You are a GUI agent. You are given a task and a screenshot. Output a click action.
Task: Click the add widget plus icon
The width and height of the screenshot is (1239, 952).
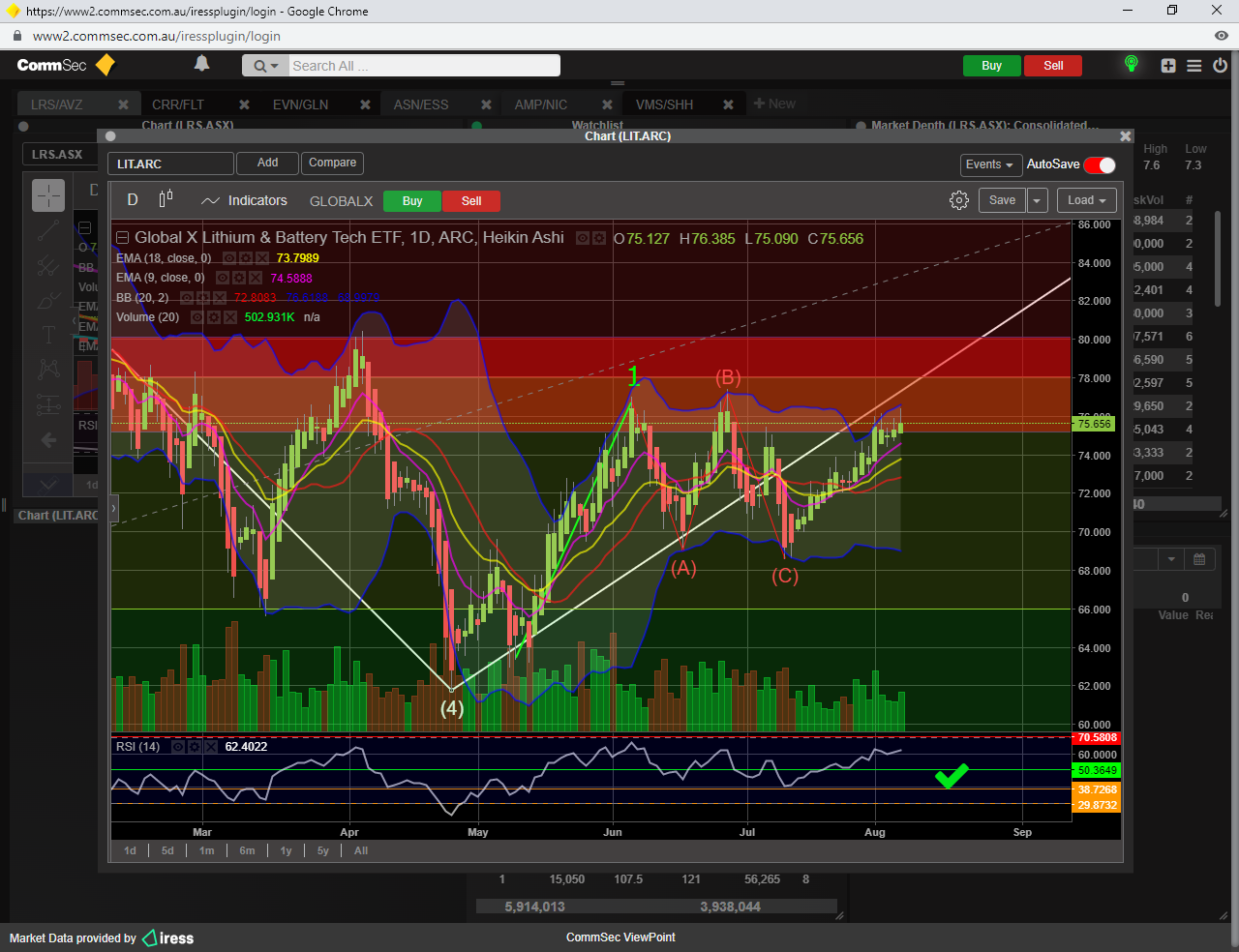(x=1168, y=66)
